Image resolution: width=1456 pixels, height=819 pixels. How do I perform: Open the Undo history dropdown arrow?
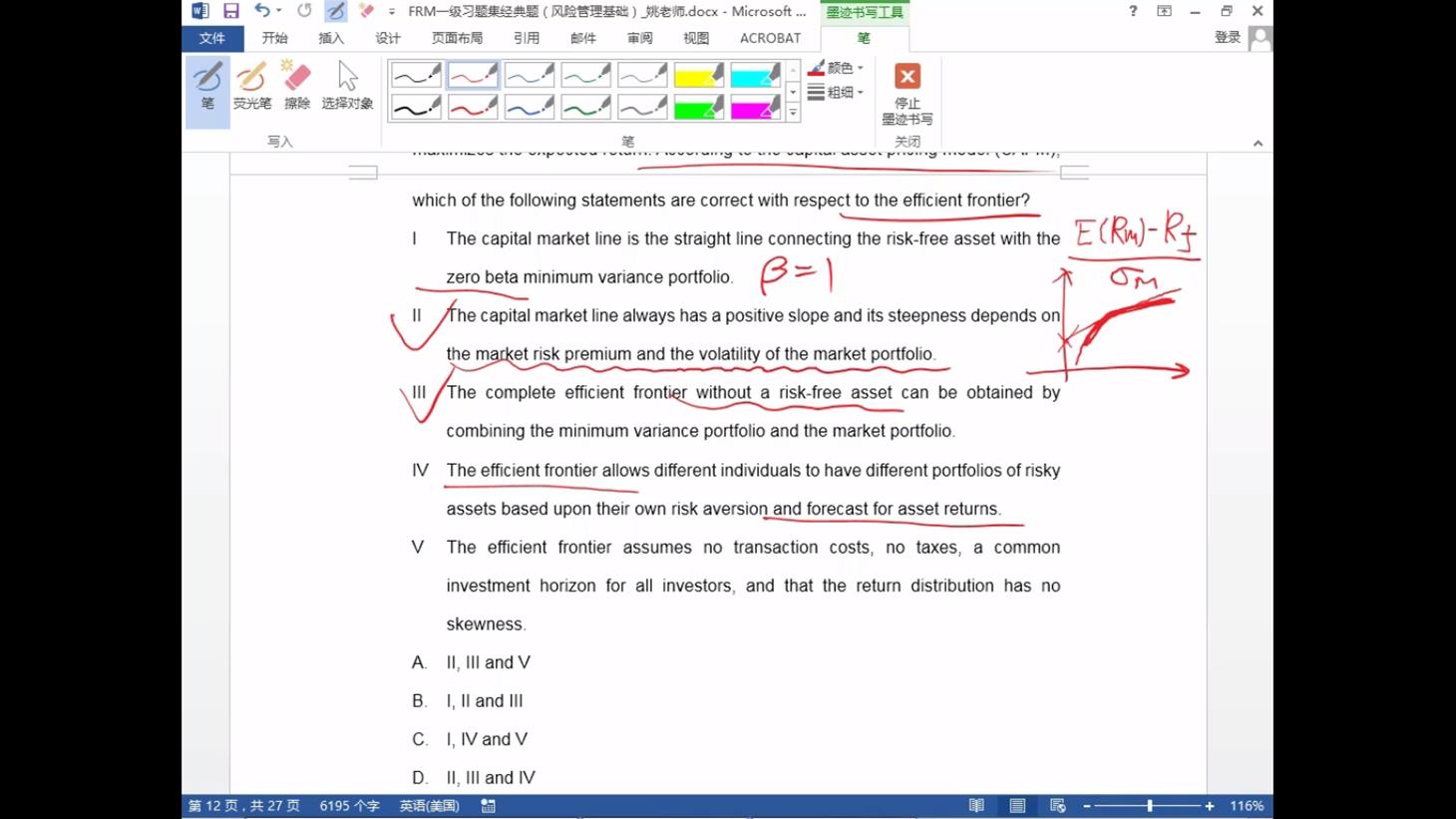[x=279, y=11]
